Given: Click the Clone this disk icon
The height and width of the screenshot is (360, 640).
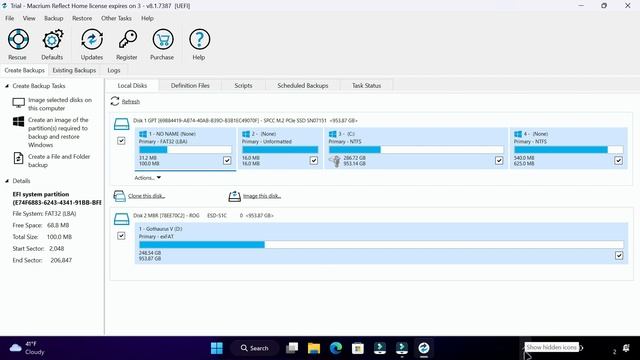Looking at the screenshot, I should (119, 196).
